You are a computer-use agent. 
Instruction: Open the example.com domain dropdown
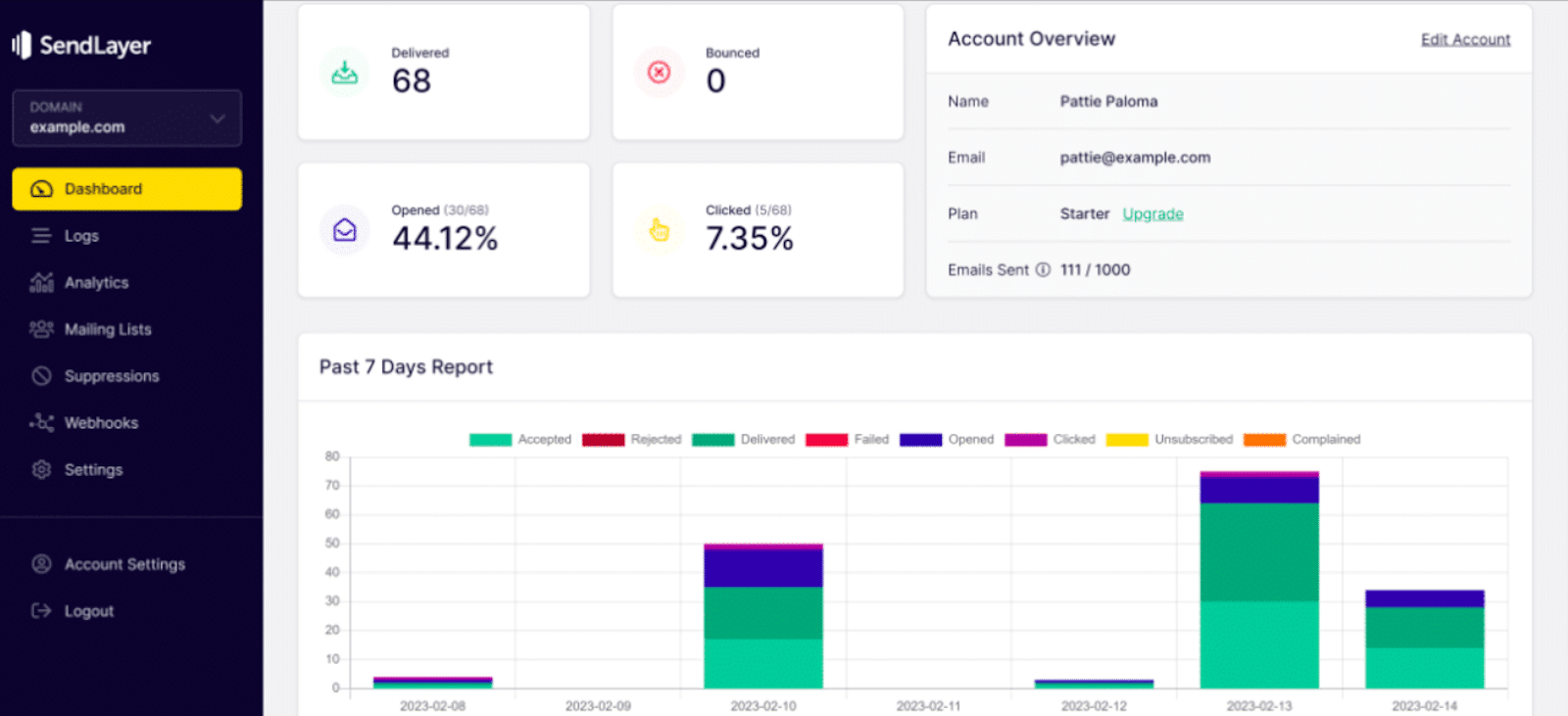coord(126,119)
